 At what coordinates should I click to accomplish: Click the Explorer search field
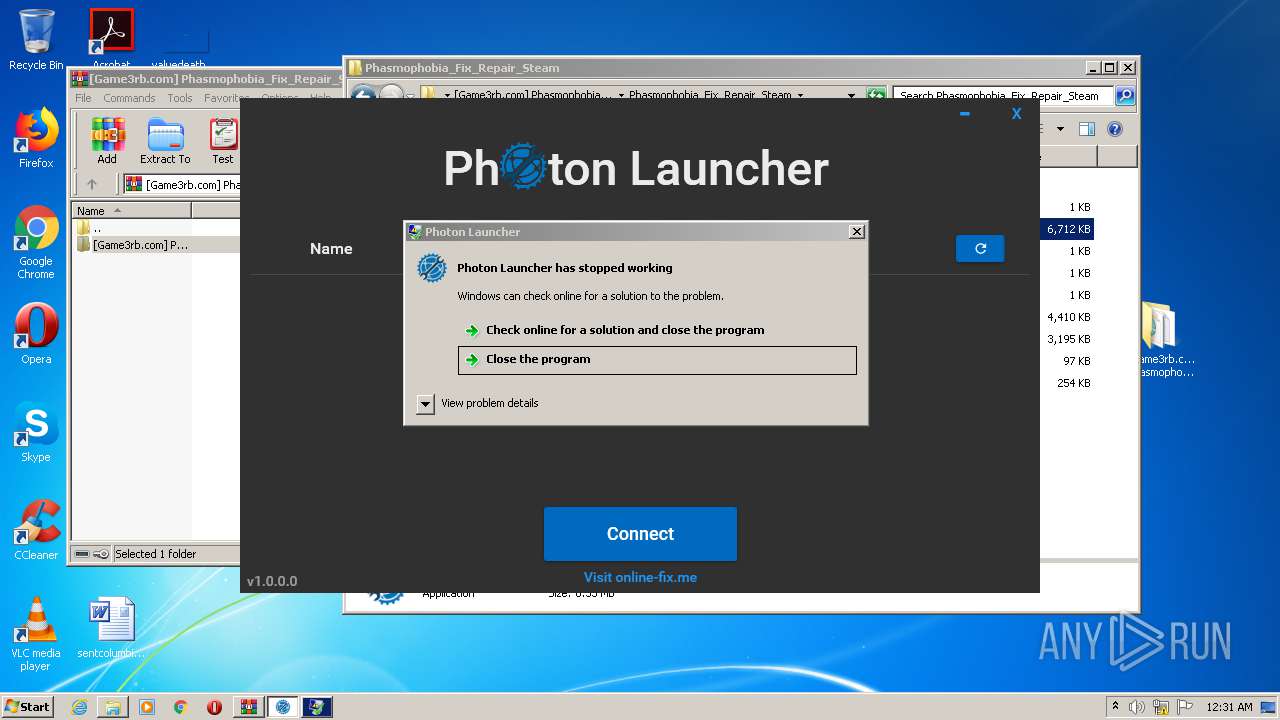pyautogui.click(x=1003, y=96)
